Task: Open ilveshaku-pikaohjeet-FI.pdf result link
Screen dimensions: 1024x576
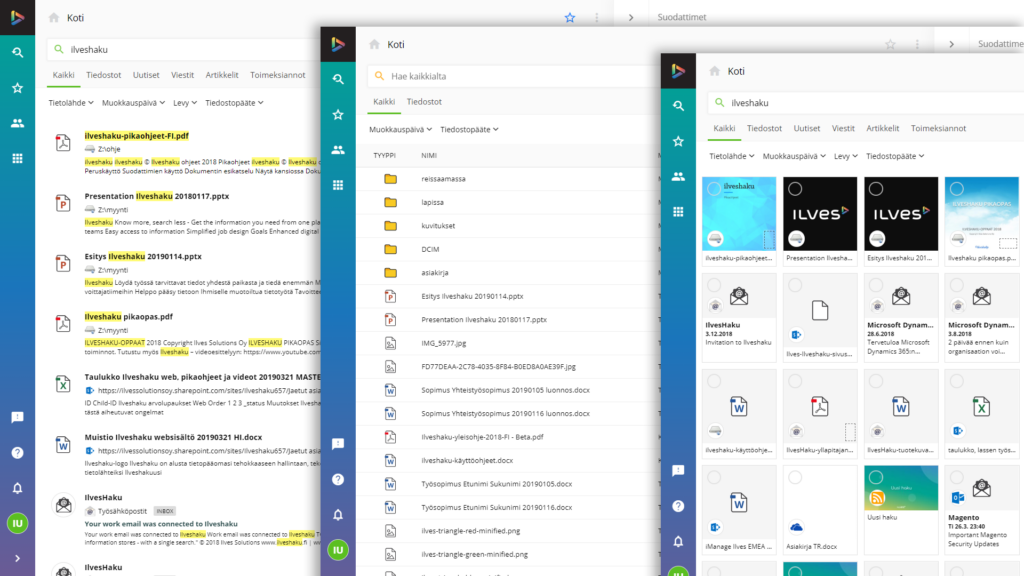Action: point(136,136)
